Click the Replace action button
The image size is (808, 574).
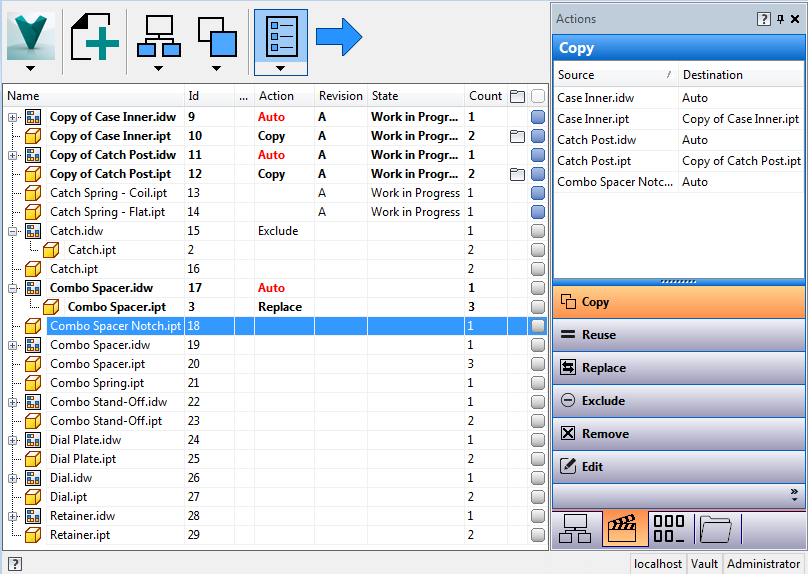(x=679, y=368)
